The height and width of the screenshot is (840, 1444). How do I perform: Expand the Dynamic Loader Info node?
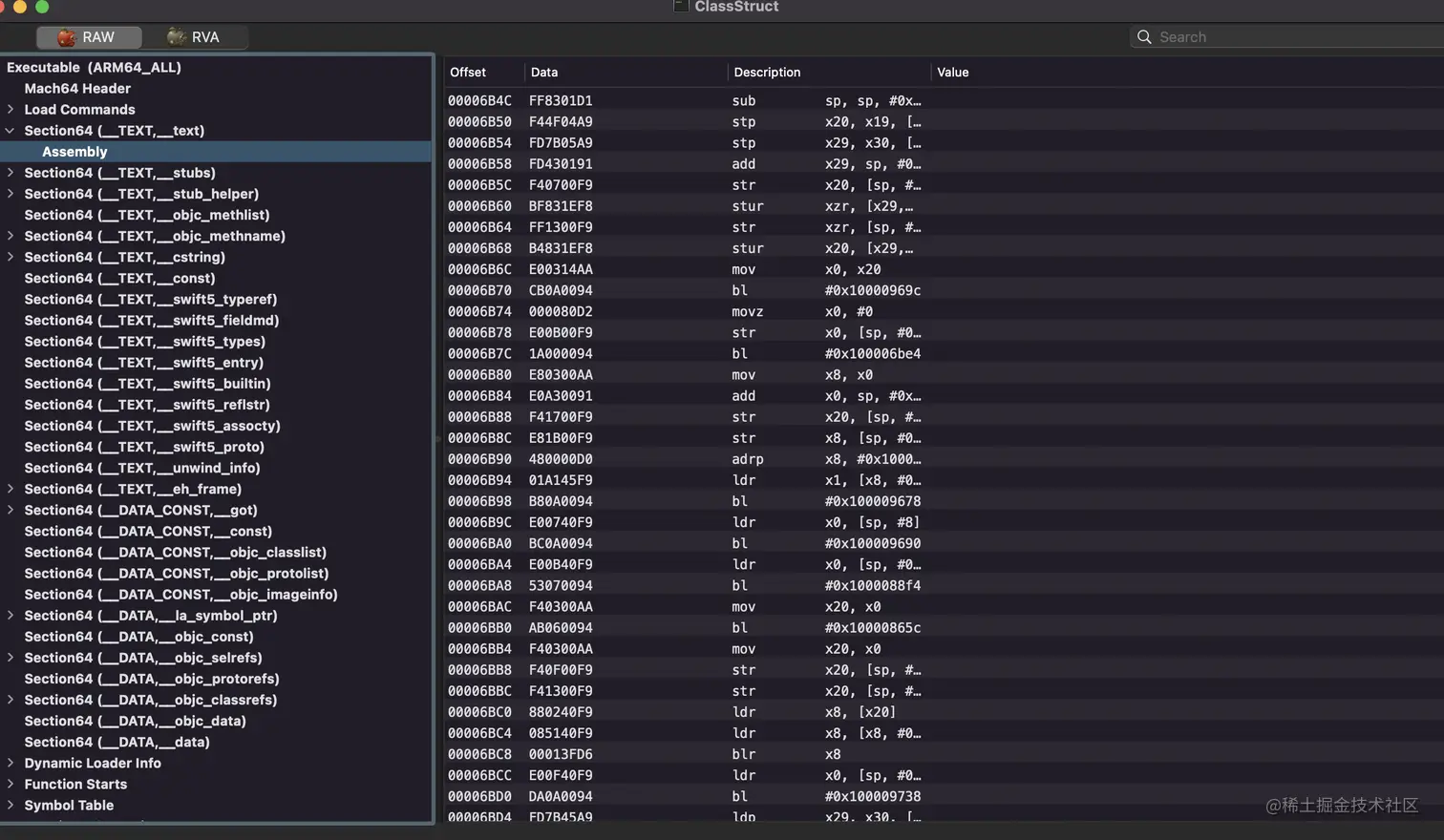click(11, 763)
